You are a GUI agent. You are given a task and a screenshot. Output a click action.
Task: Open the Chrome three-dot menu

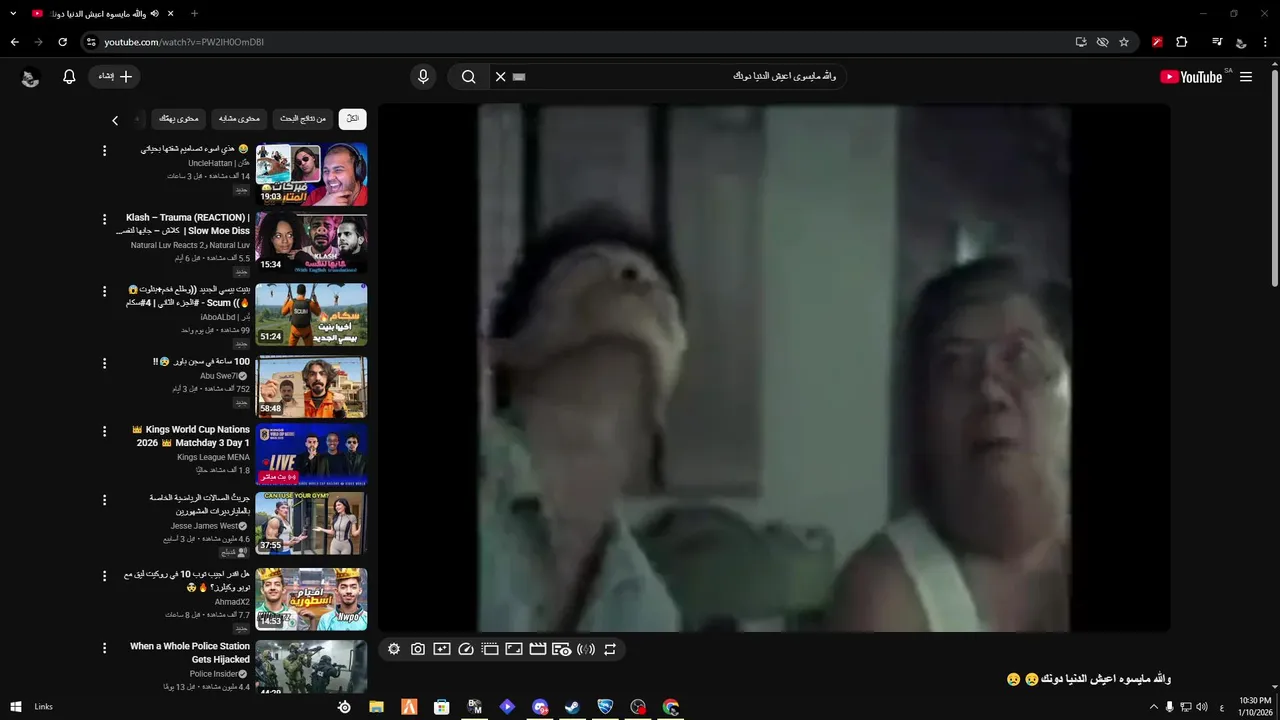[1267, 42]
